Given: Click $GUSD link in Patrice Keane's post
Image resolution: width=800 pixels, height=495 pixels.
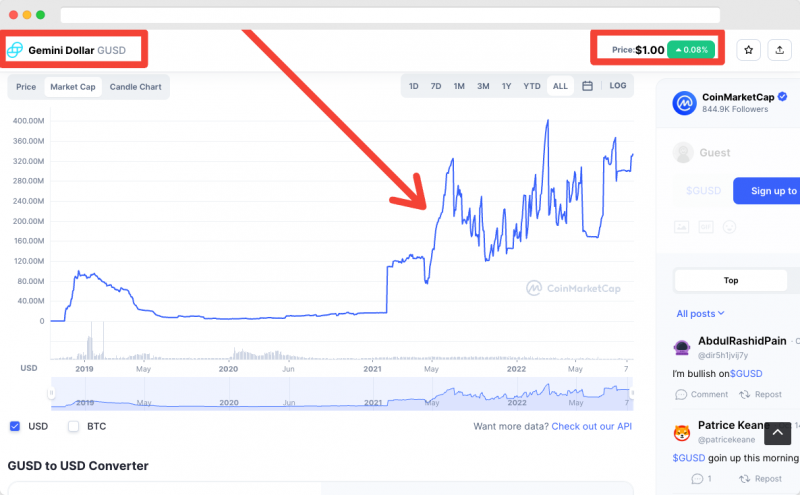Looking at the screenshot, I should point(689,458).
